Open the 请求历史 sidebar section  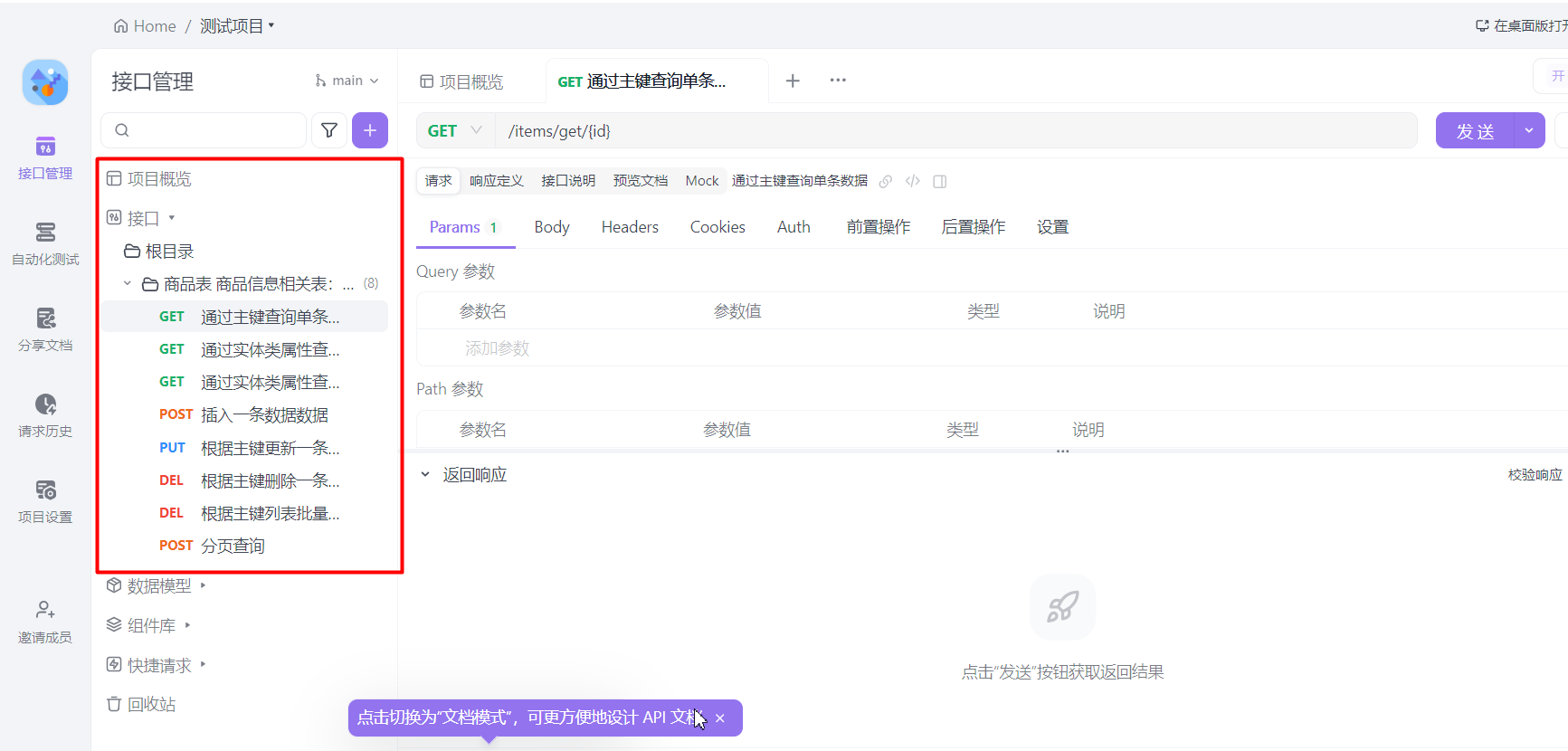coord(45,415)
